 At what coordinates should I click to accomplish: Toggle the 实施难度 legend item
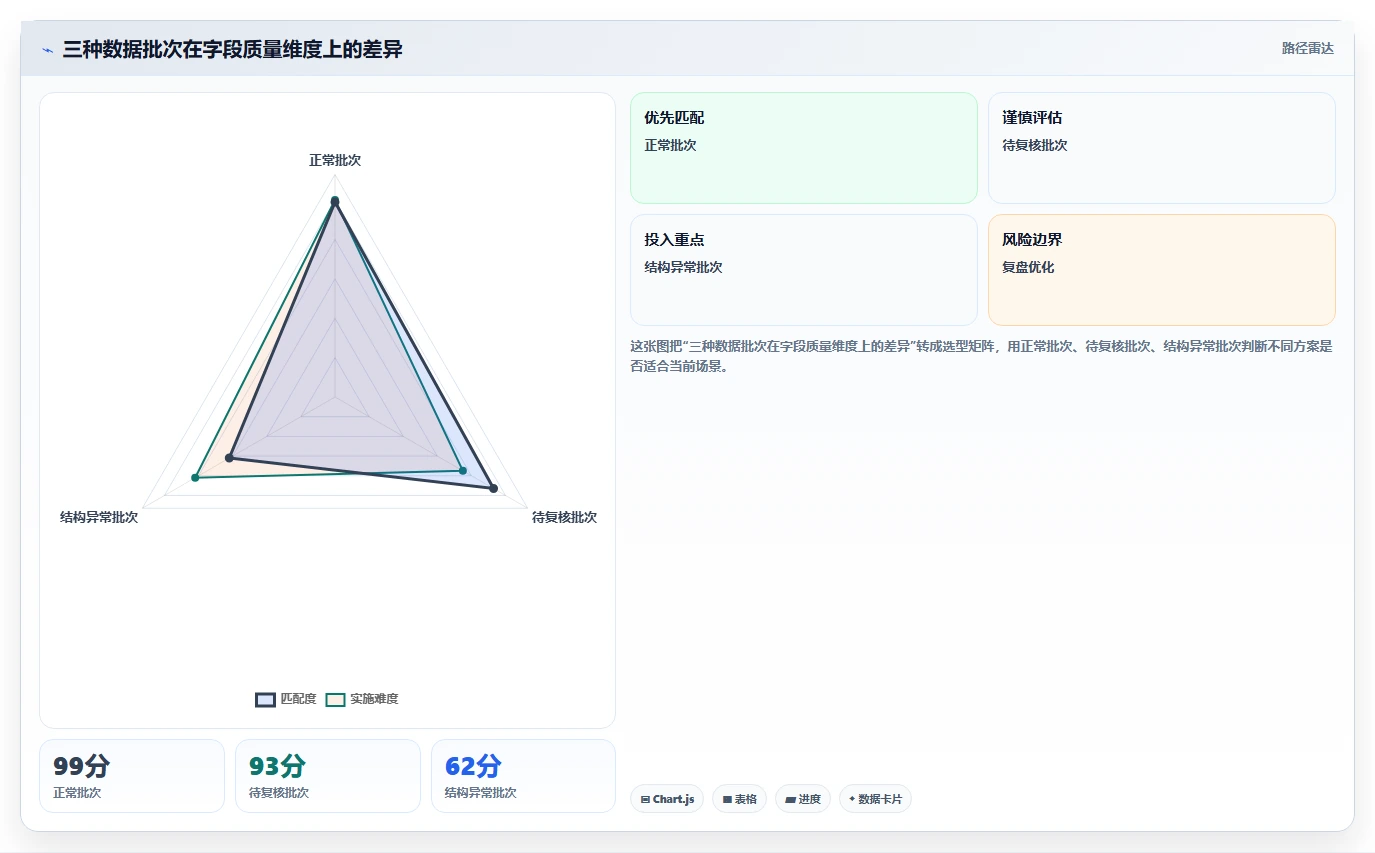tap(362, 699)
